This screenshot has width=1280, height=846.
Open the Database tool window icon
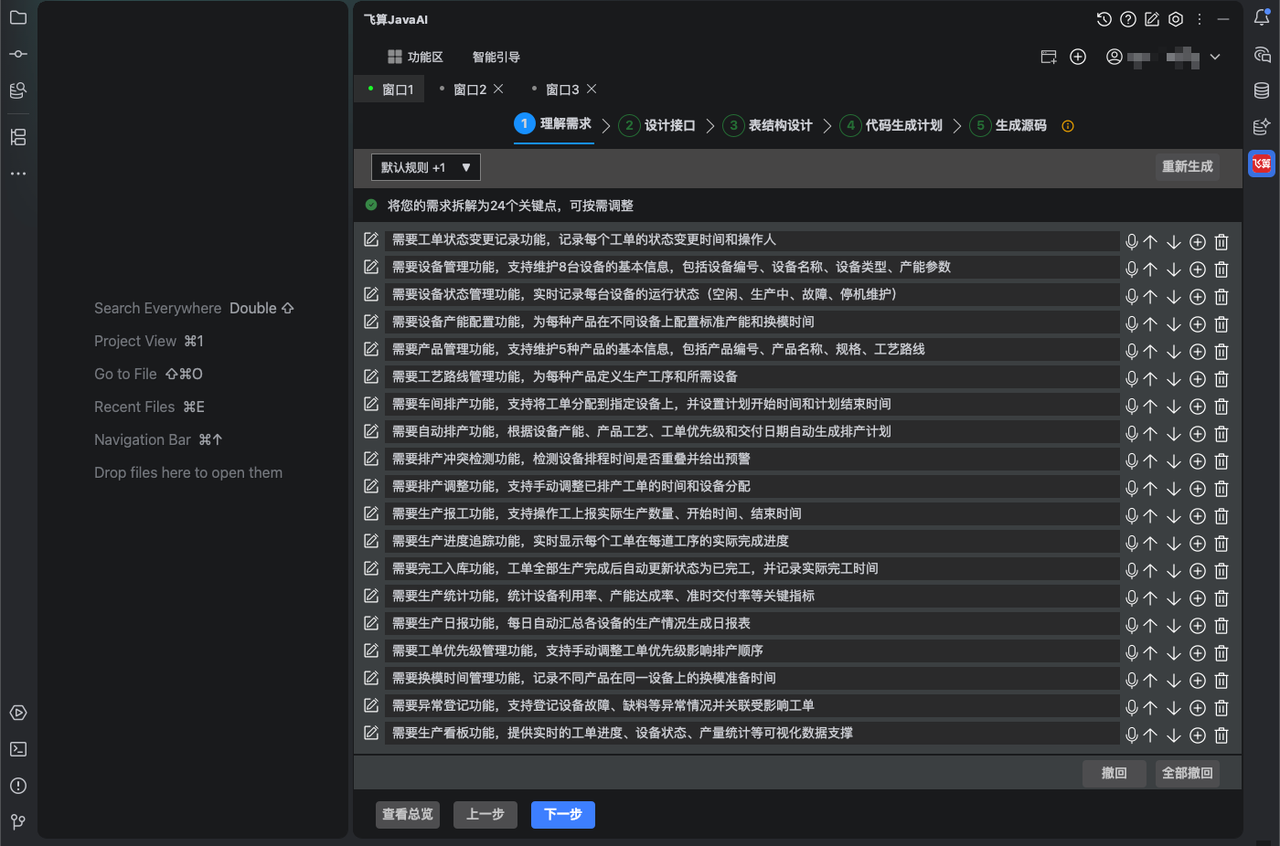click(1262, 90)
